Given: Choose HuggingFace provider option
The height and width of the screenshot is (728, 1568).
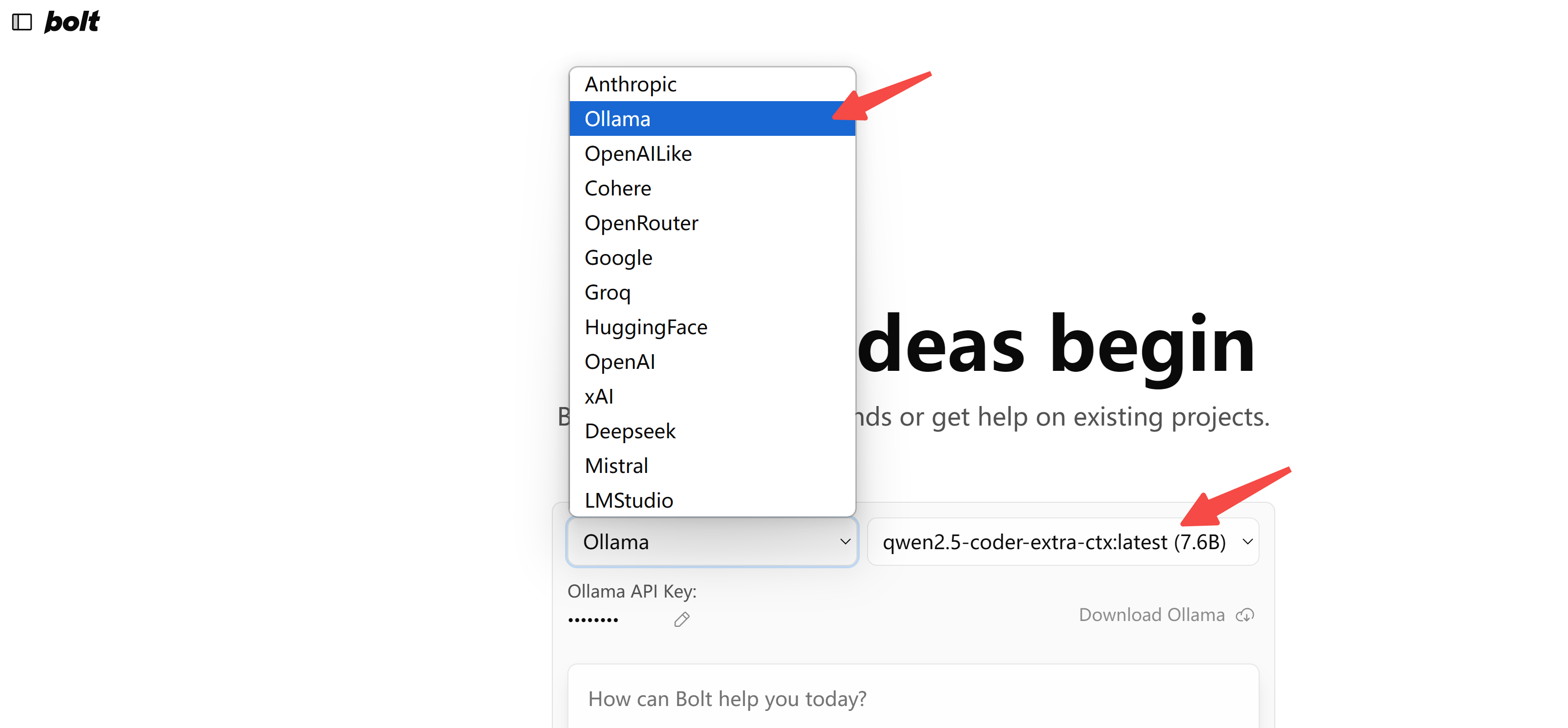Looking at the screenshot, I should click(645, 327).
